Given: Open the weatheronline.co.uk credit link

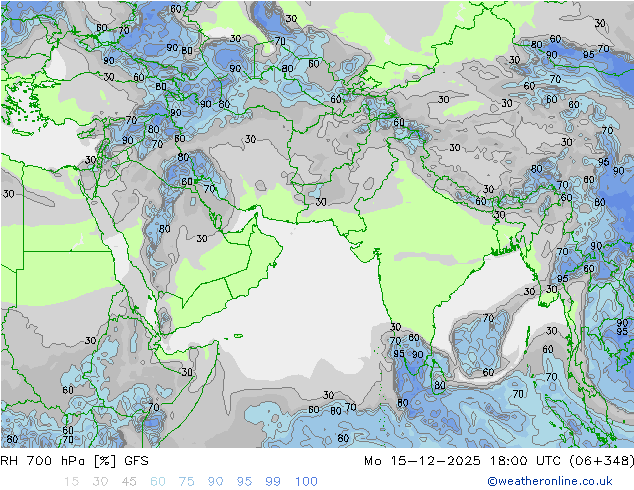Looking at the screenshot, I should (550, 481).
